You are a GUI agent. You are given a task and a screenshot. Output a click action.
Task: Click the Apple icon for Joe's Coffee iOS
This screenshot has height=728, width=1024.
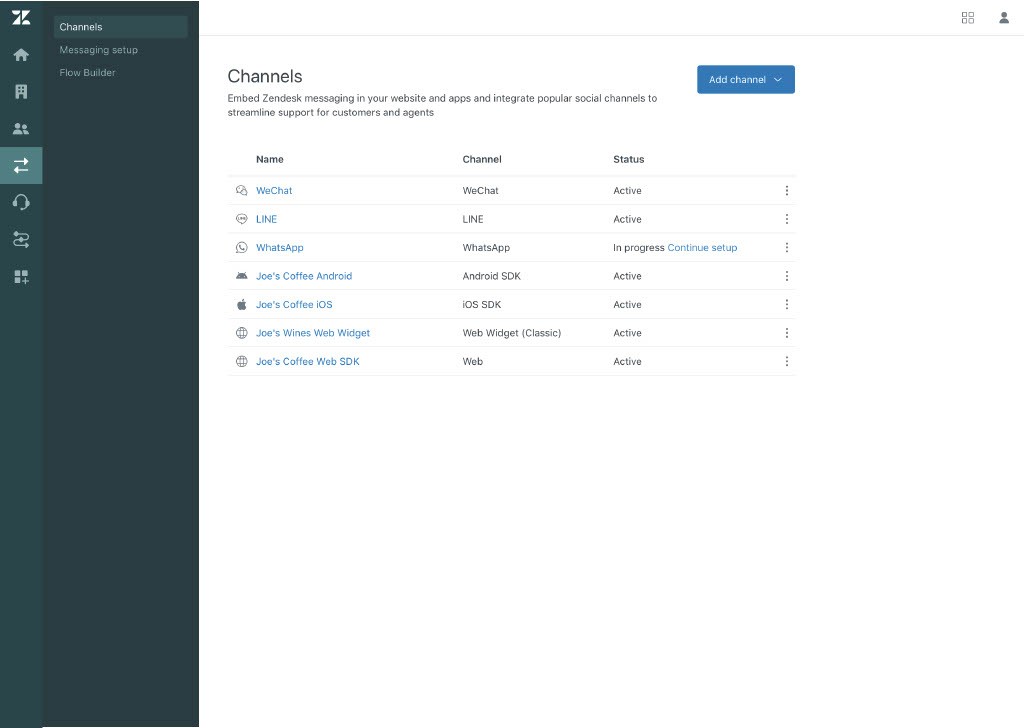242,304
